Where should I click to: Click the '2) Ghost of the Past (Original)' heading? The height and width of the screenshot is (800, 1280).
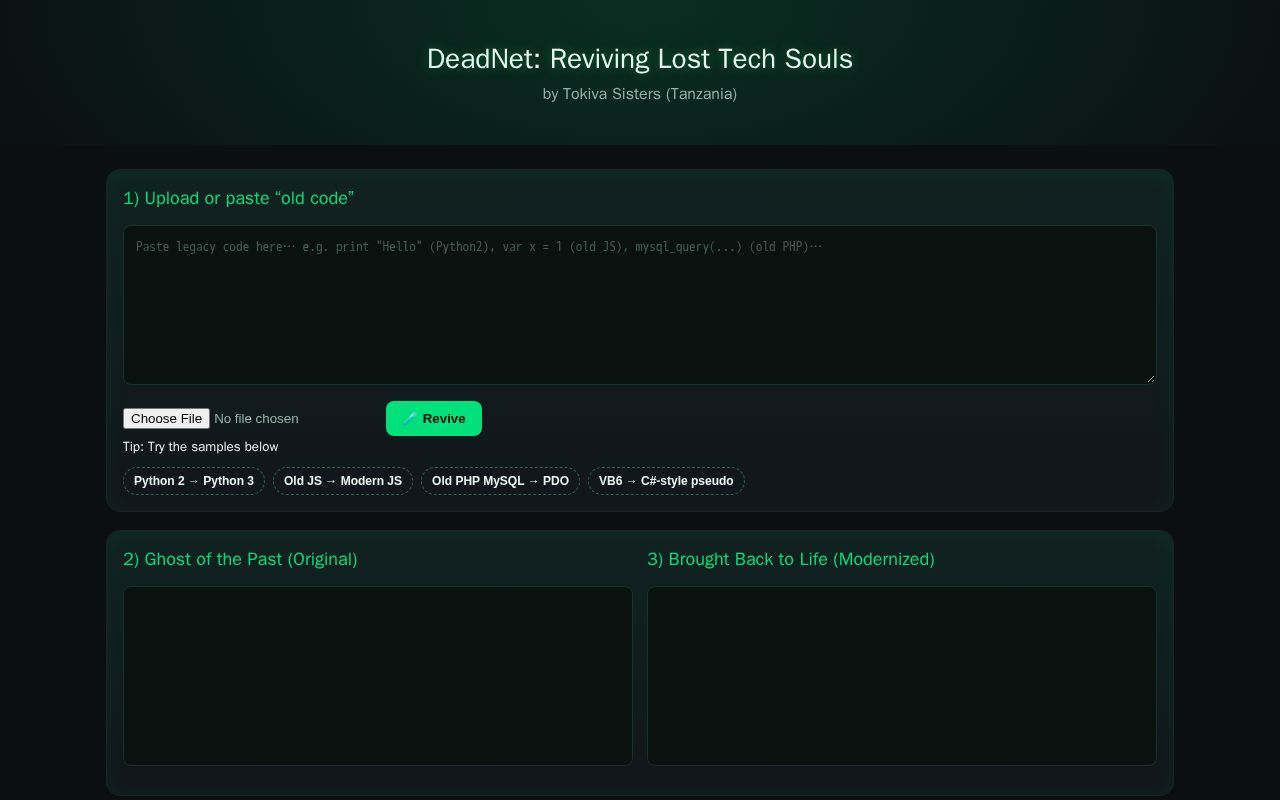[240, 559]
